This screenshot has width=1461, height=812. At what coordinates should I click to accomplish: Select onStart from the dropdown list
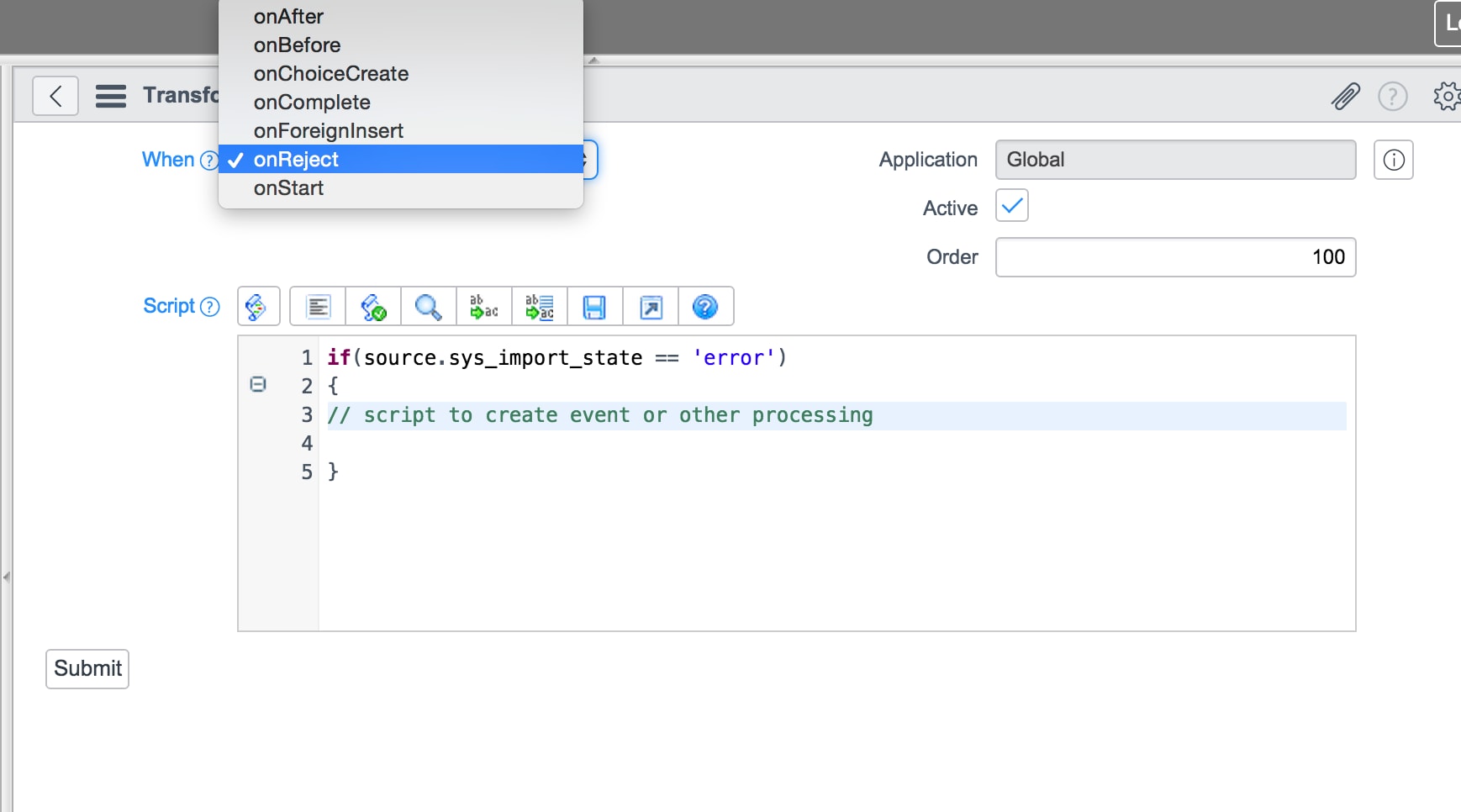click(x=288, y=188)
